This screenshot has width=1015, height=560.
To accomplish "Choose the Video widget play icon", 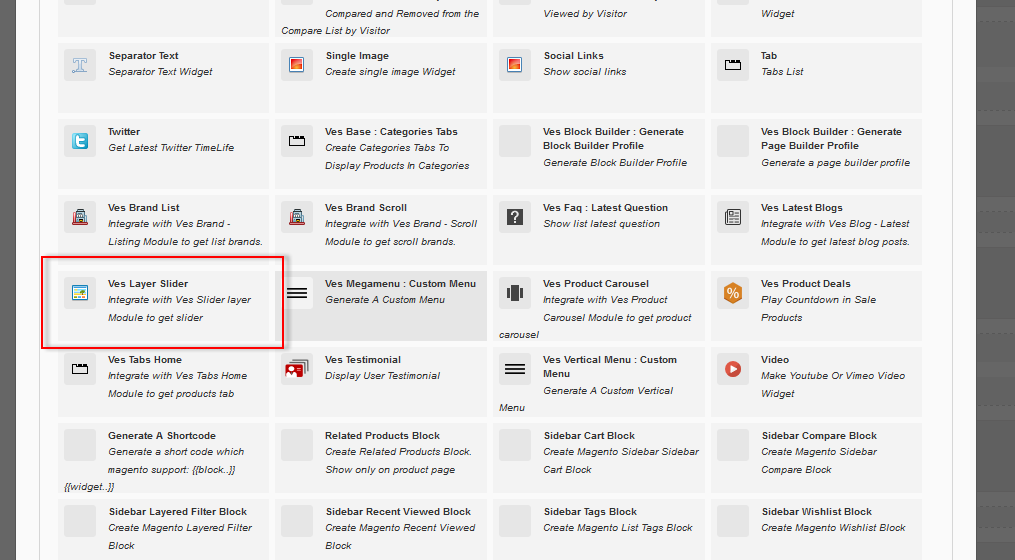I will pyautogui.click(x=733, y=369).
